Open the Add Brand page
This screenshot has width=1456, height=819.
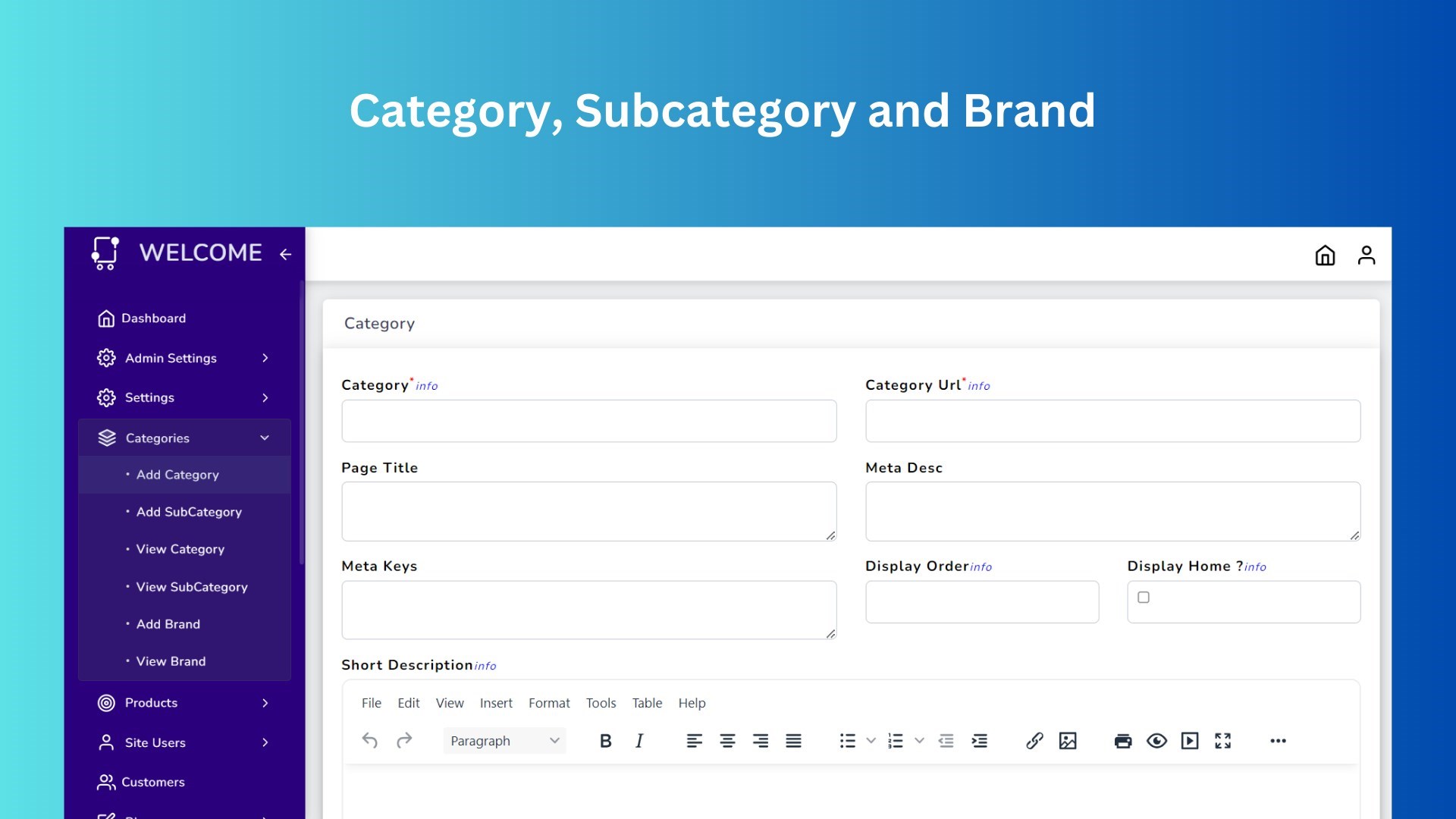(x=168, y=624)
